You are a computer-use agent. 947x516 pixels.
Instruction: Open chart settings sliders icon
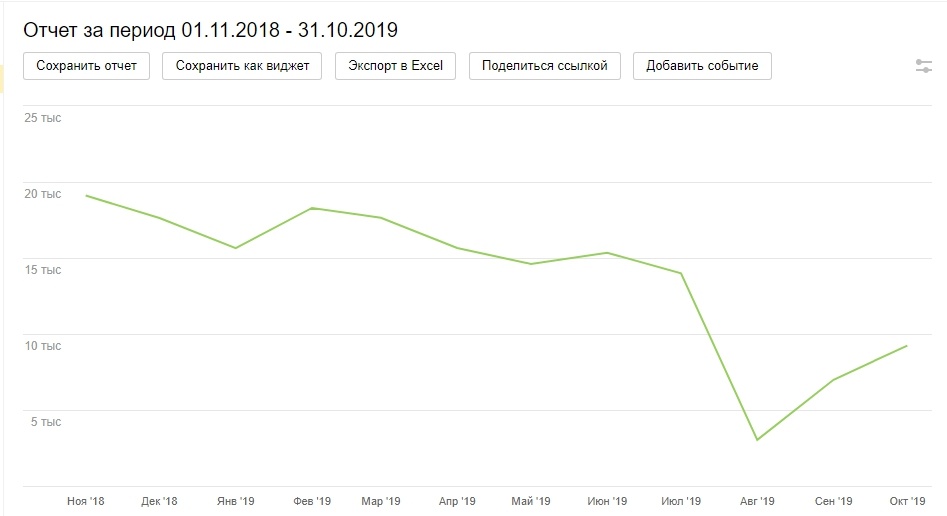(923, 67)
